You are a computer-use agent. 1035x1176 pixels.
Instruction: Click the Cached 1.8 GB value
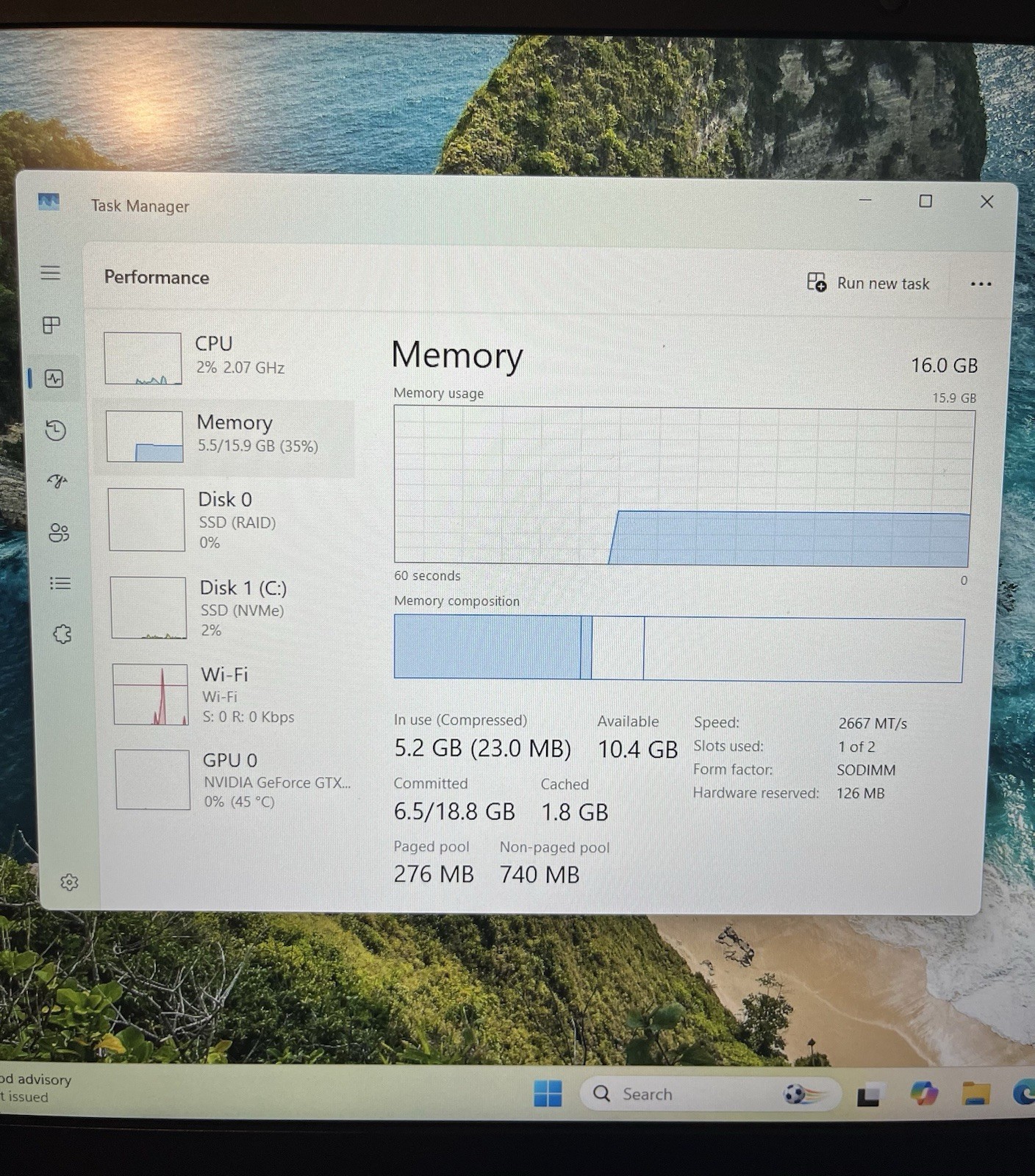575,812
